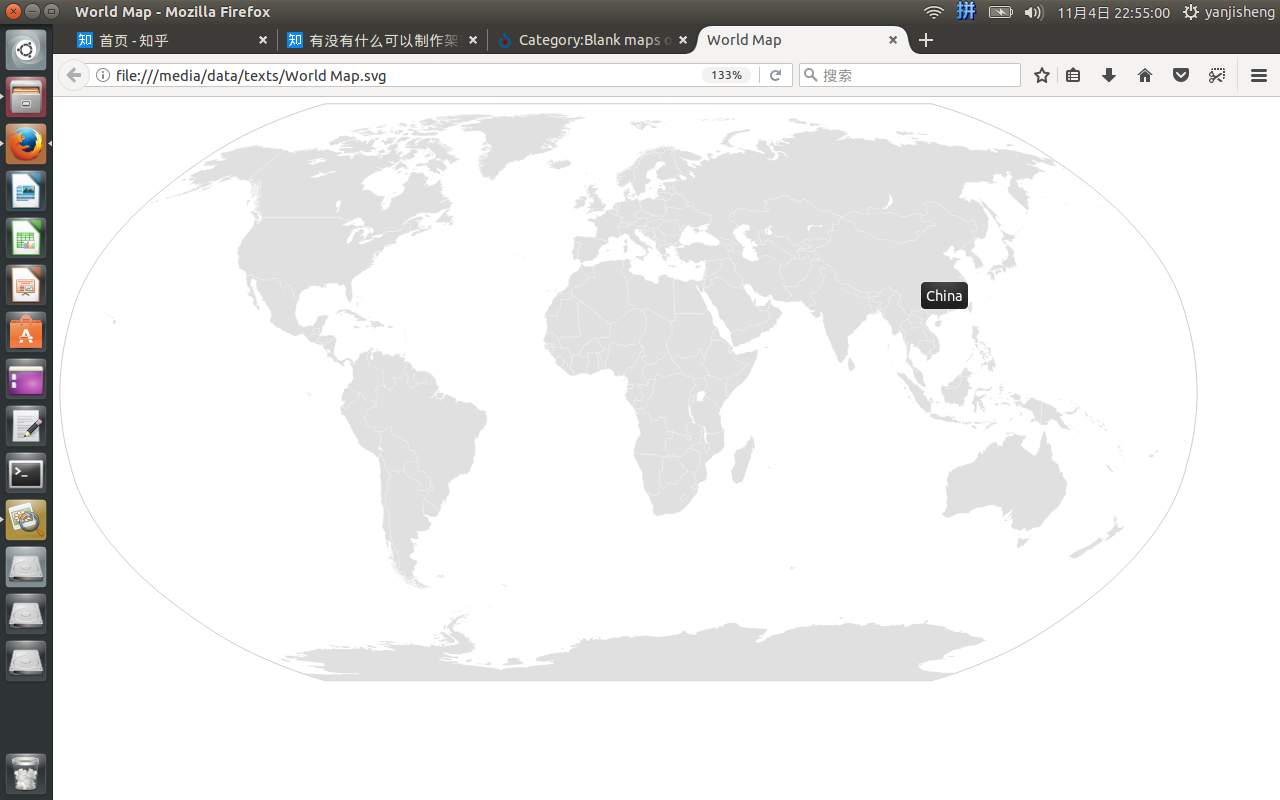
Task: Show bookmarks list icon in toolbar
Action: (x=1073, y=75)
